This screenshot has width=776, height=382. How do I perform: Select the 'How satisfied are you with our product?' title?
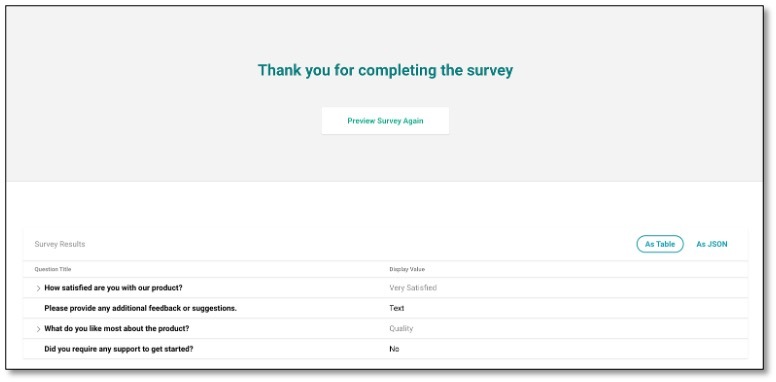pos(113,287)
